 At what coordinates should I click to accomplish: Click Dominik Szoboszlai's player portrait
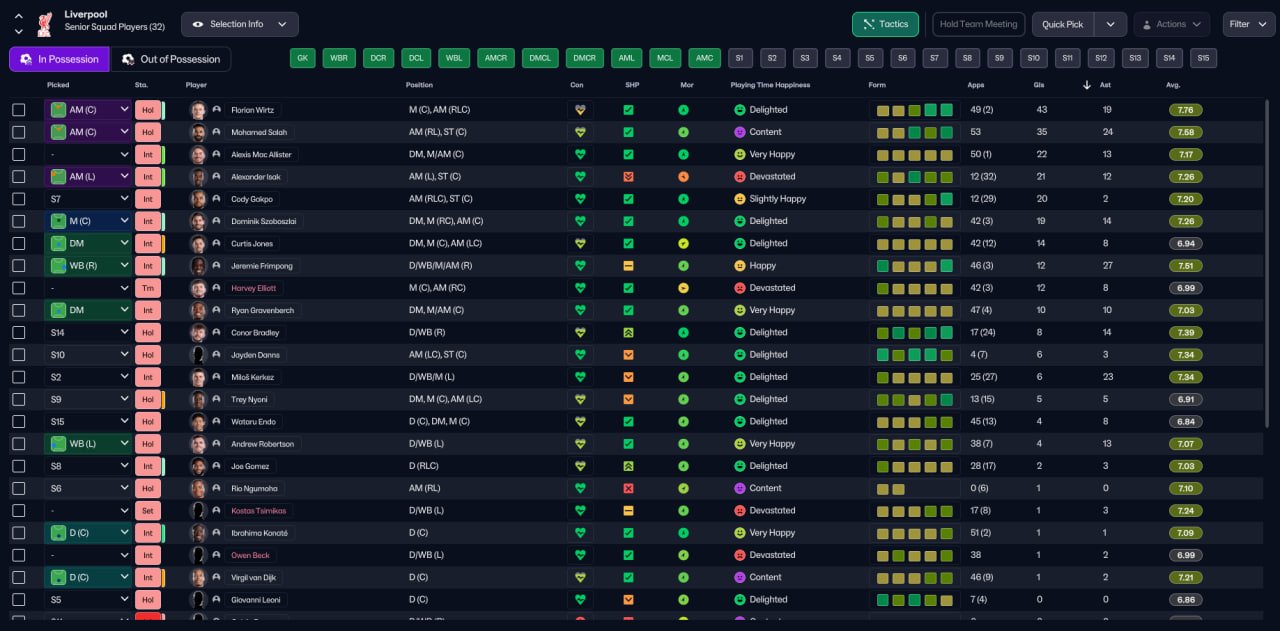pos(198,221)
